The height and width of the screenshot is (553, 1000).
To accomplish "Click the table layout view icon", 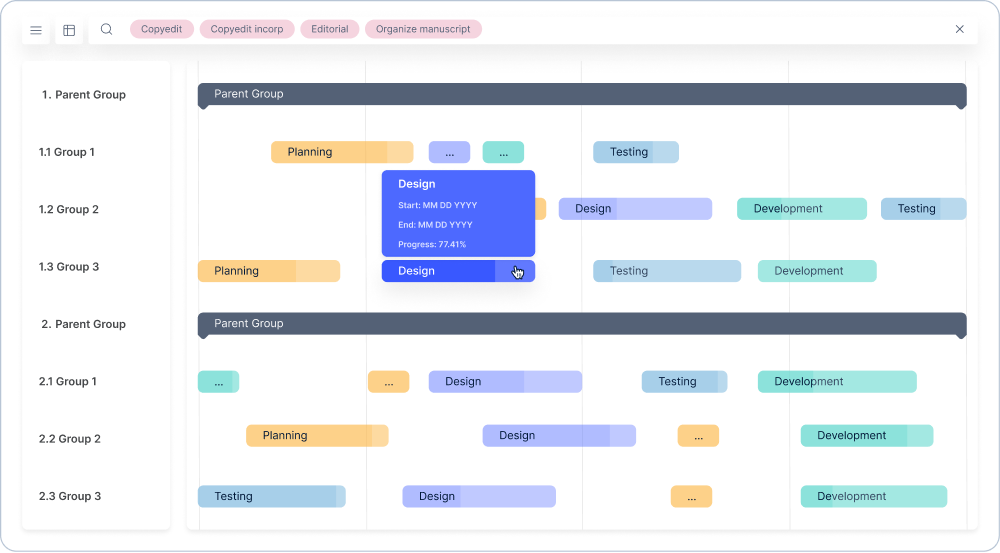I will [x=69, y=30].
